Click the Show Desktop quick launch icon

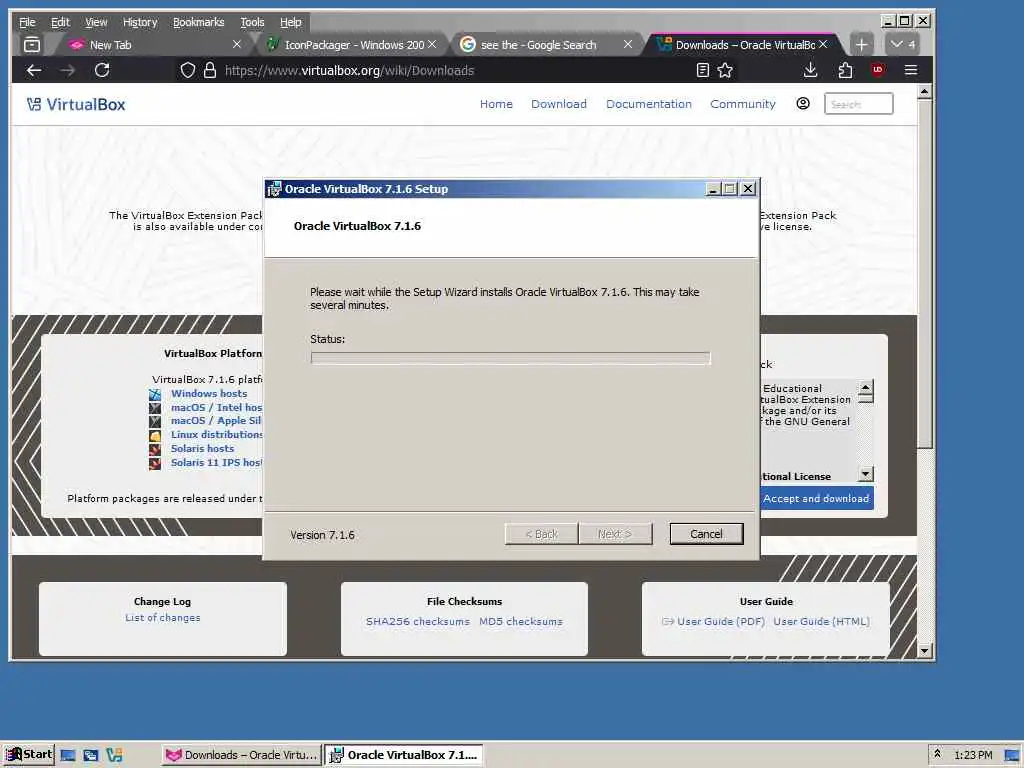click(x=68, y=755)
